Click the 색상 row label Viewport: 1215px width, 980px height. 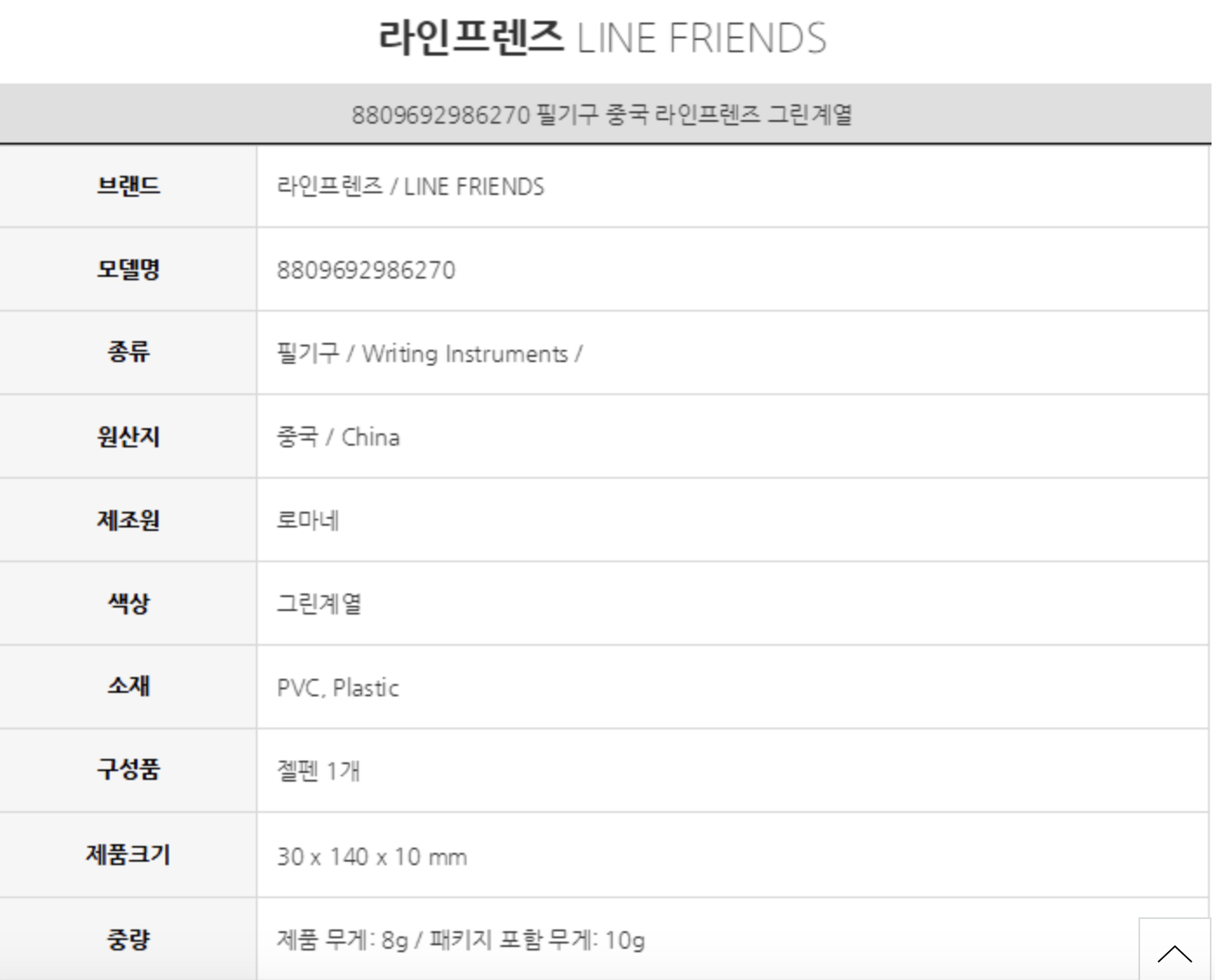tap(128, 603)
